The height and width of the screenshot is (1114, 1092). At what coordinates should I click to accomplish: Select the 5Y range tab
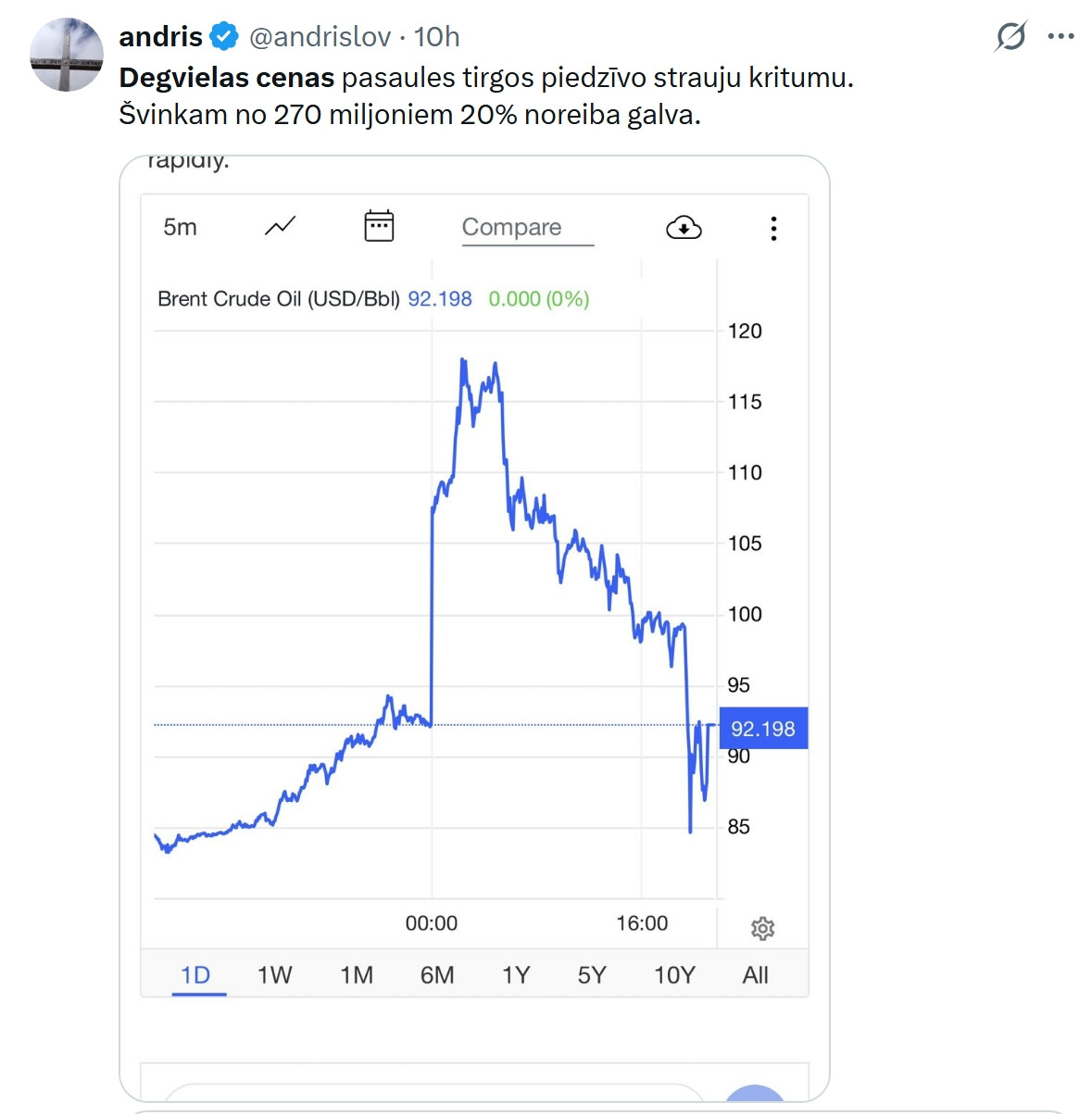click(592, 975)
